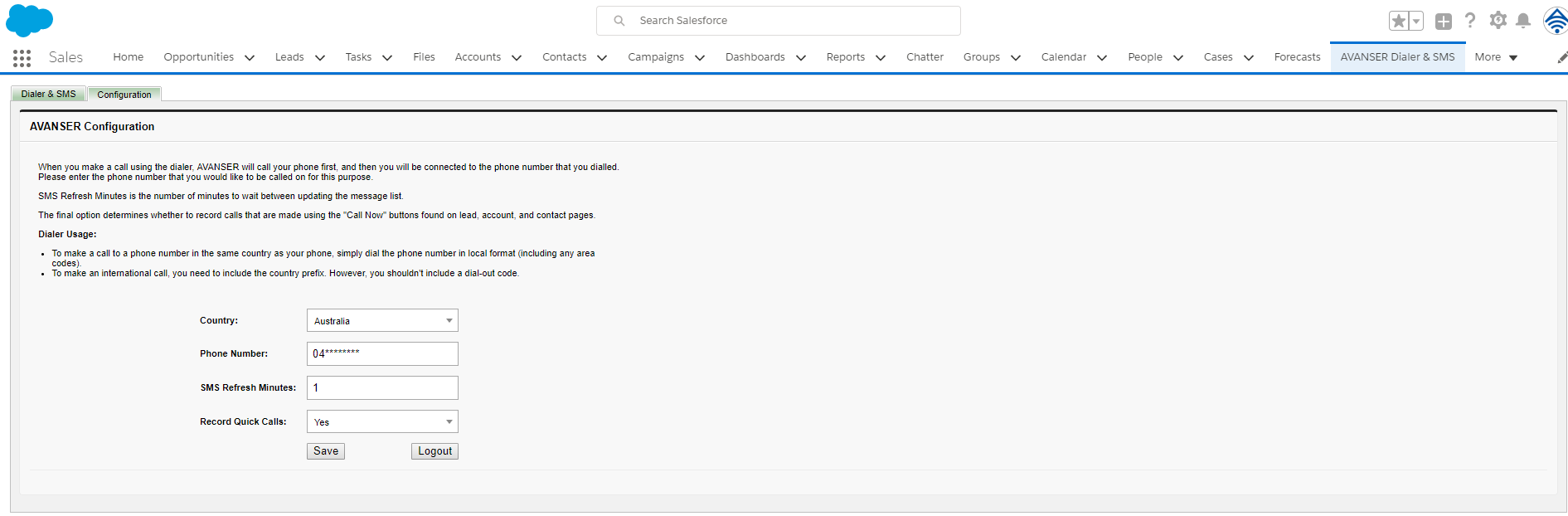Expand the Accounts chevron menu
Viewport: 1568px width, 516px height.
tap(517, 58)
